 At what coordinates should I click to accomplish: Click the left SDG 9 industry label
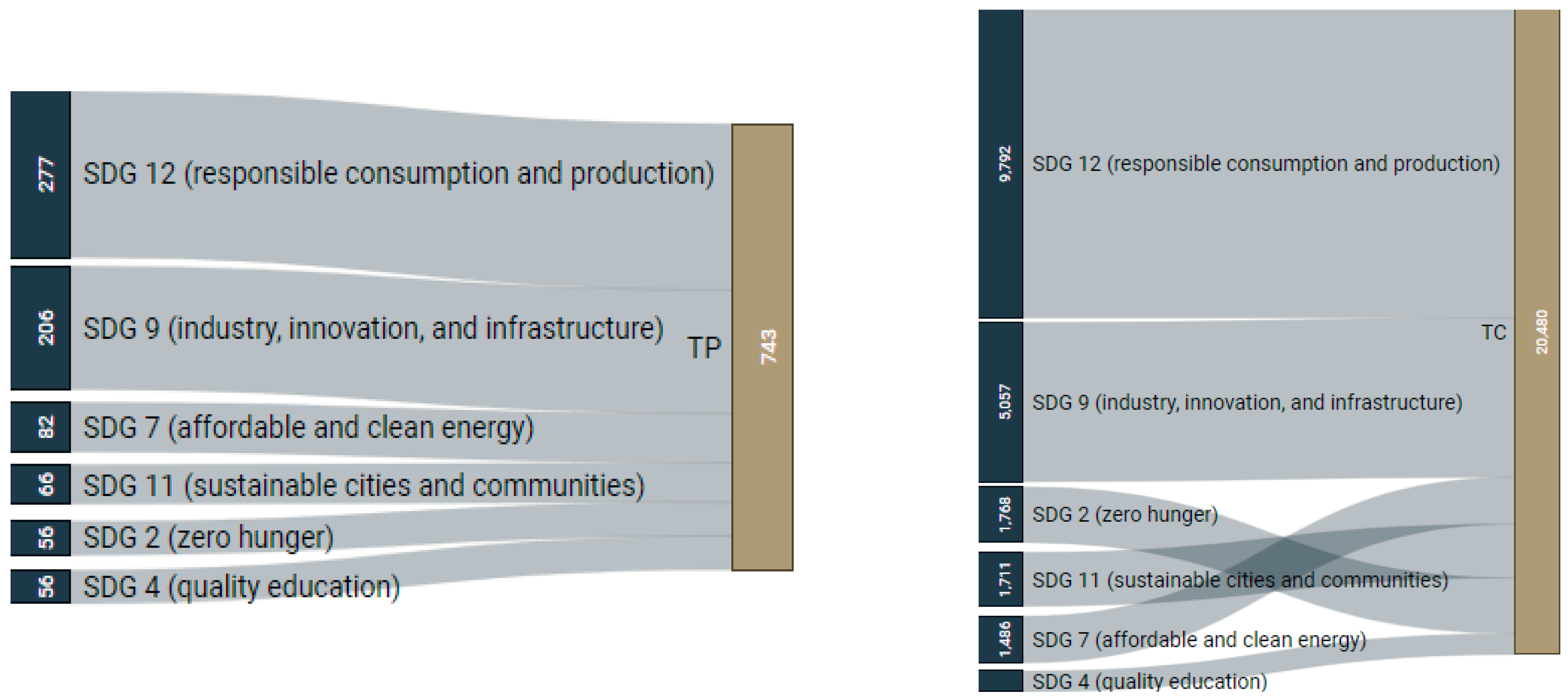tap(373, 329)
